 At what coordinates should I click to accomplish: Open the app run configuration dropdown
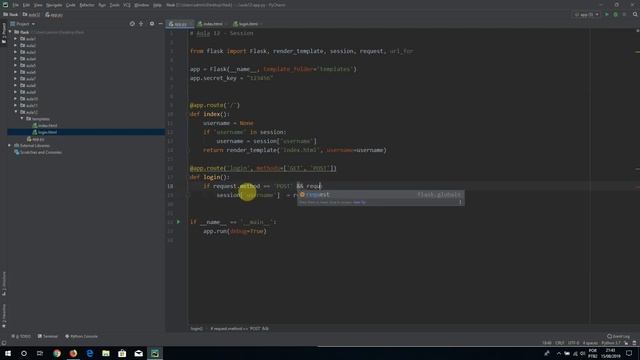587,14
